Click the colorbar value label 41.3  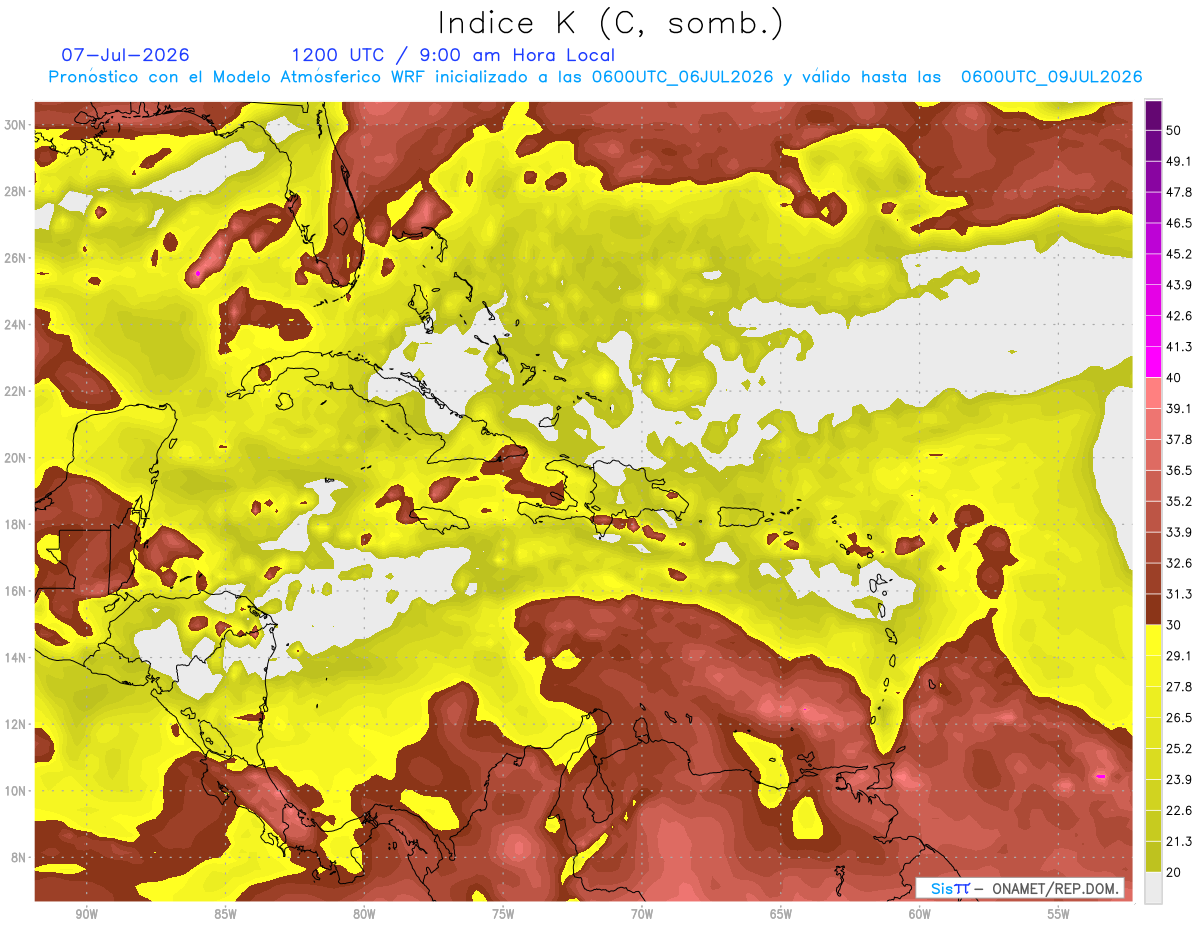pos(1179,347)
